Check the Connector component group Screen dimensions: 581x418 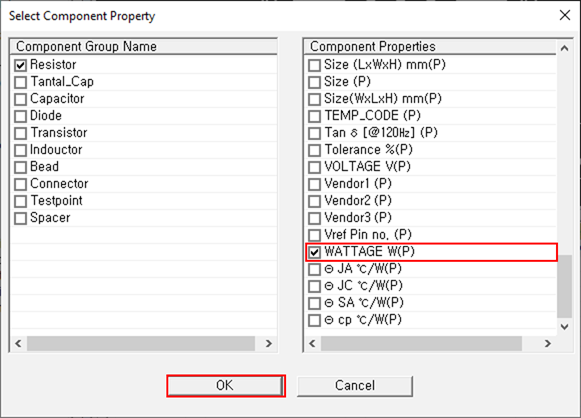[x=20, y=184]
